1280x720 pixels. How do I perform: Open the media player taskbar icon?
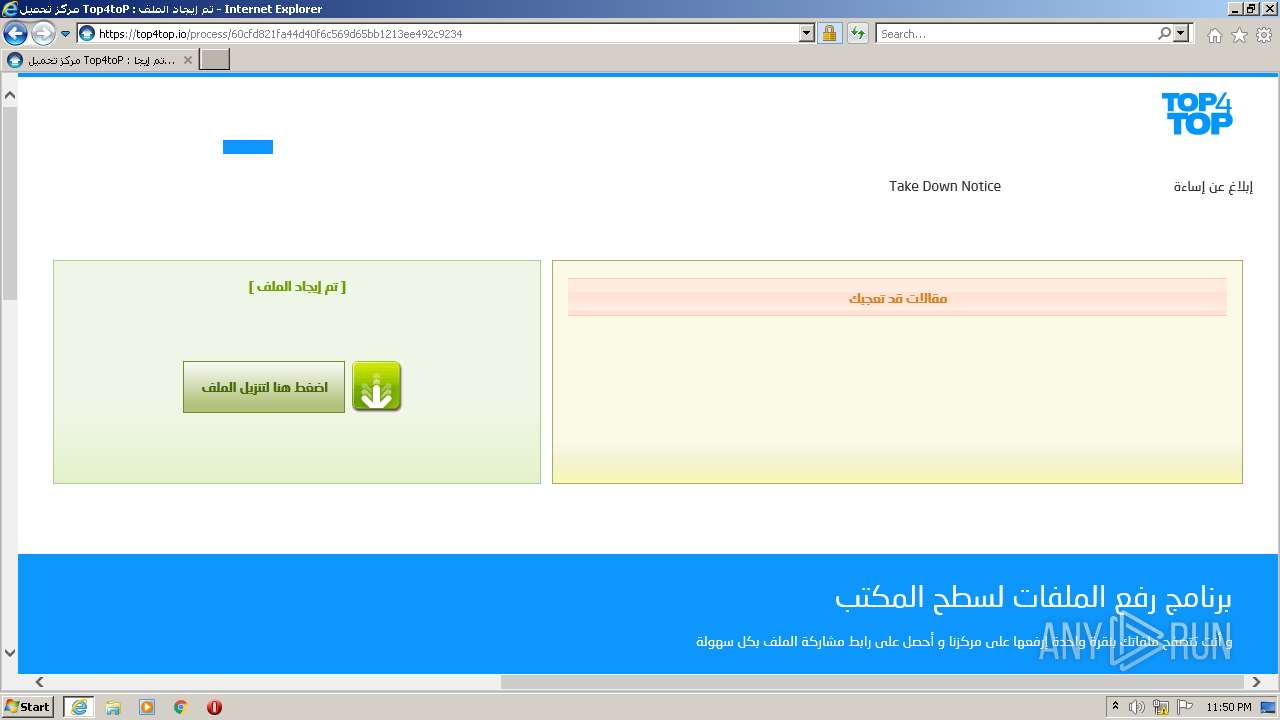click(147, 707)
